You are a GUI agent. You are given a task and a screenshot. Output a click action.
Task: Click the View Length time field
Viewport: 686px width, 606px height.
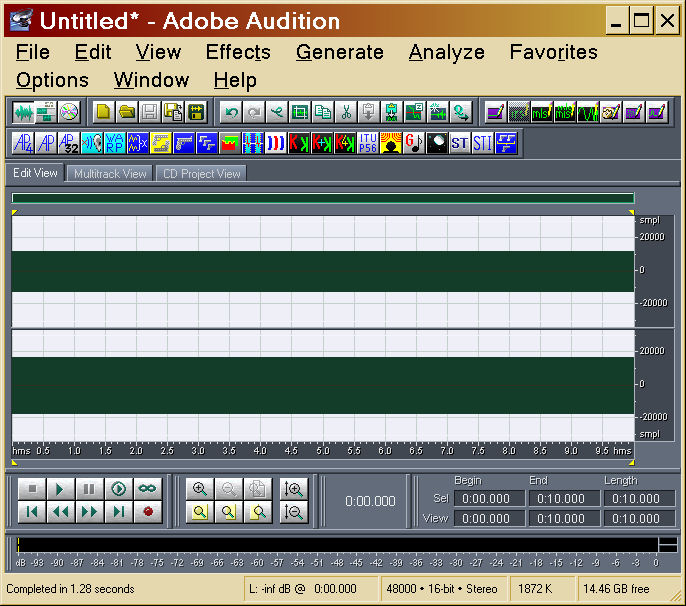pyautogui.click(x=639, y=518)
